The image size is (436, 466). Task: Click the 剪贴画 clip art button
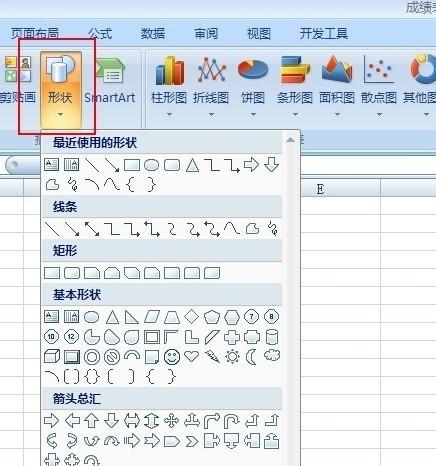click(x=17, y=81)
